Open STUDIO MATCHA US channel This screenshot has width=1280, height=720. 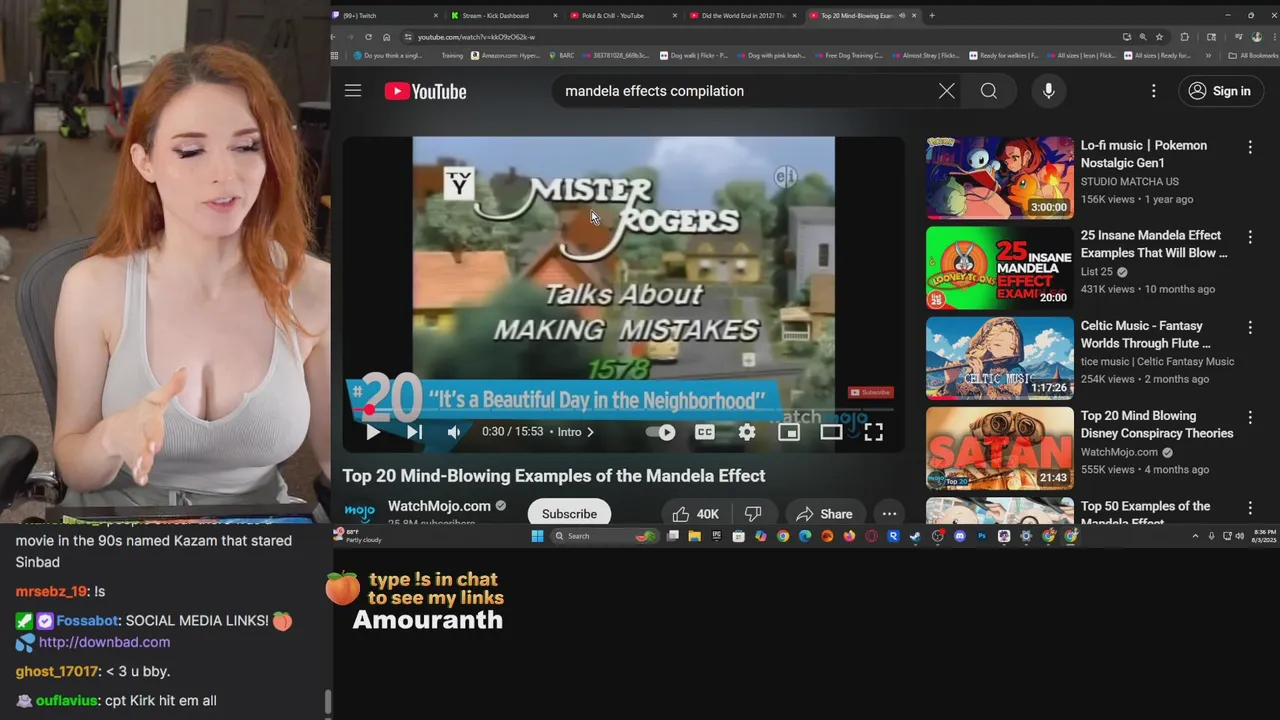coord(1130,181)
